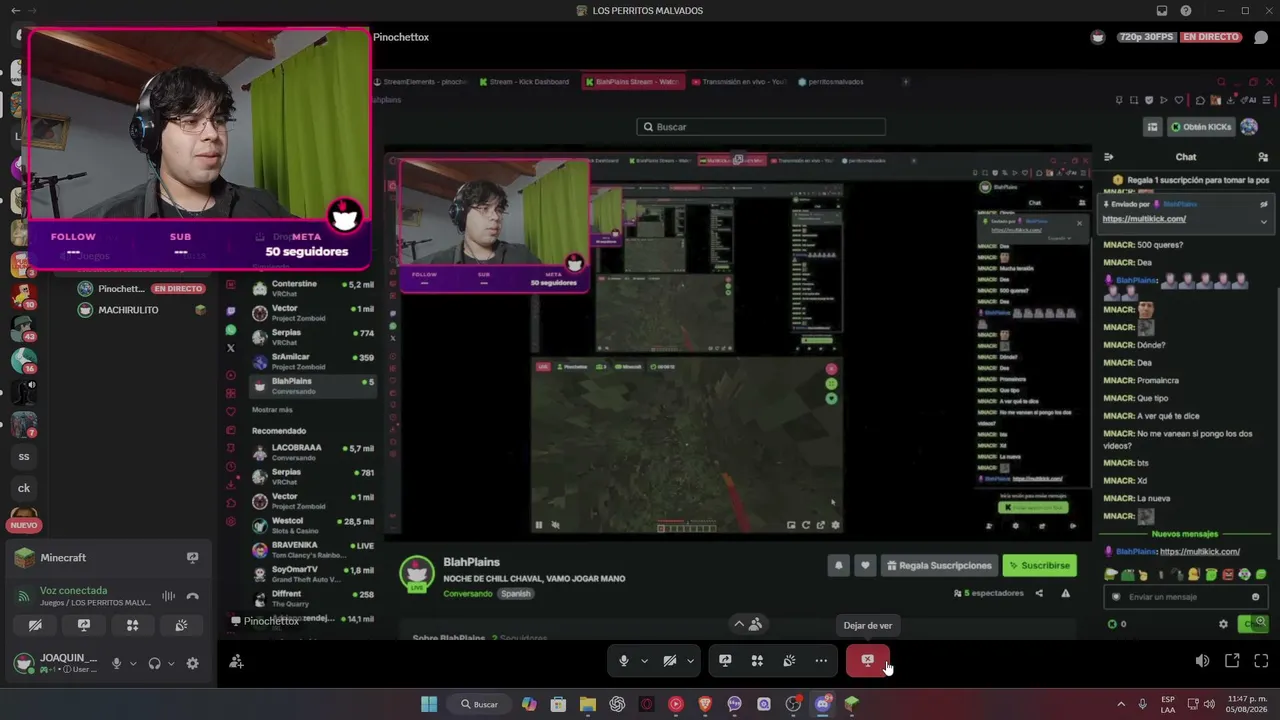The image size is (1280, 720).
Task: Pop out the stream into separate window
Action: [1232, 661]
